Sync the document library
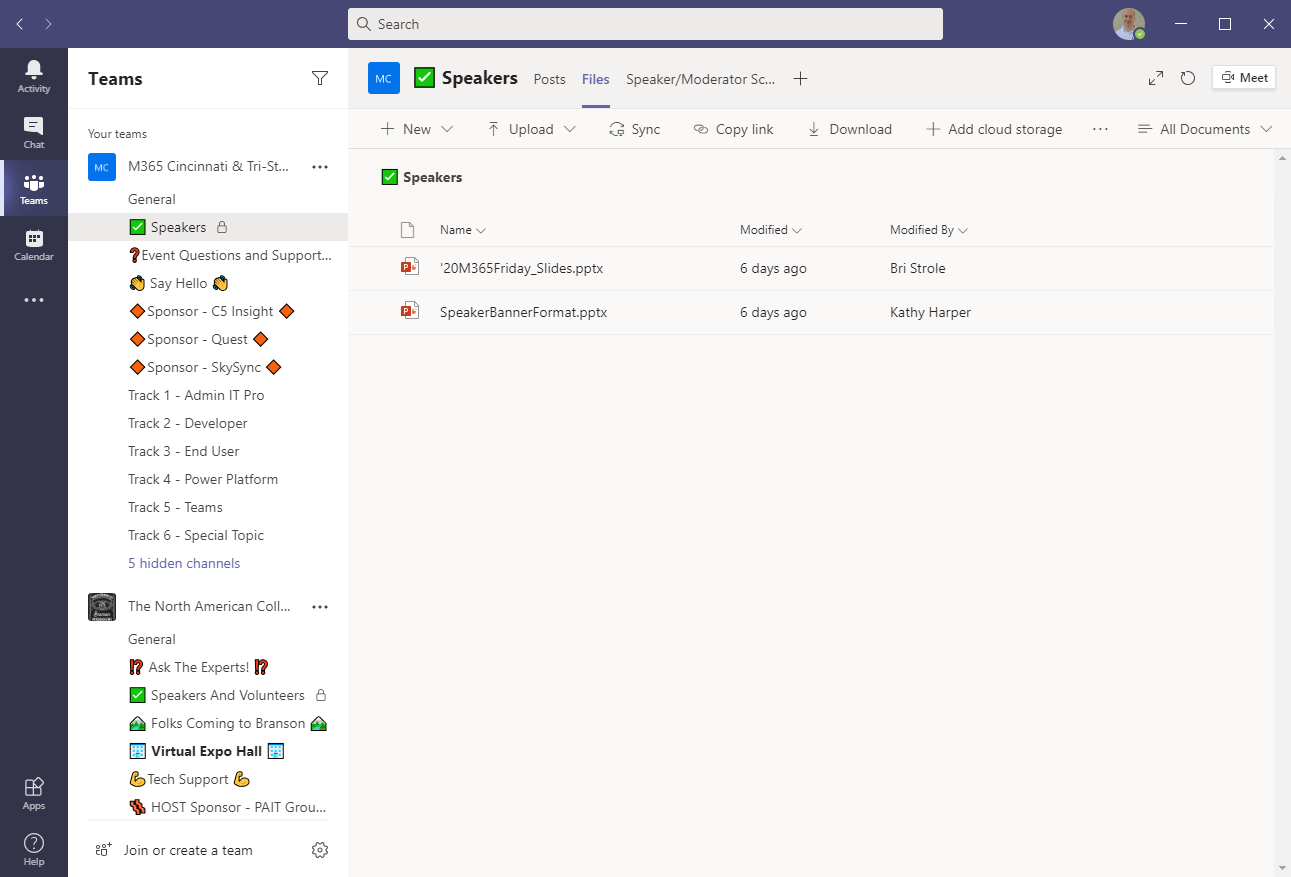The height and width of the screenshot is (877, 1291). pyautogui.click(x=635, y=129)
